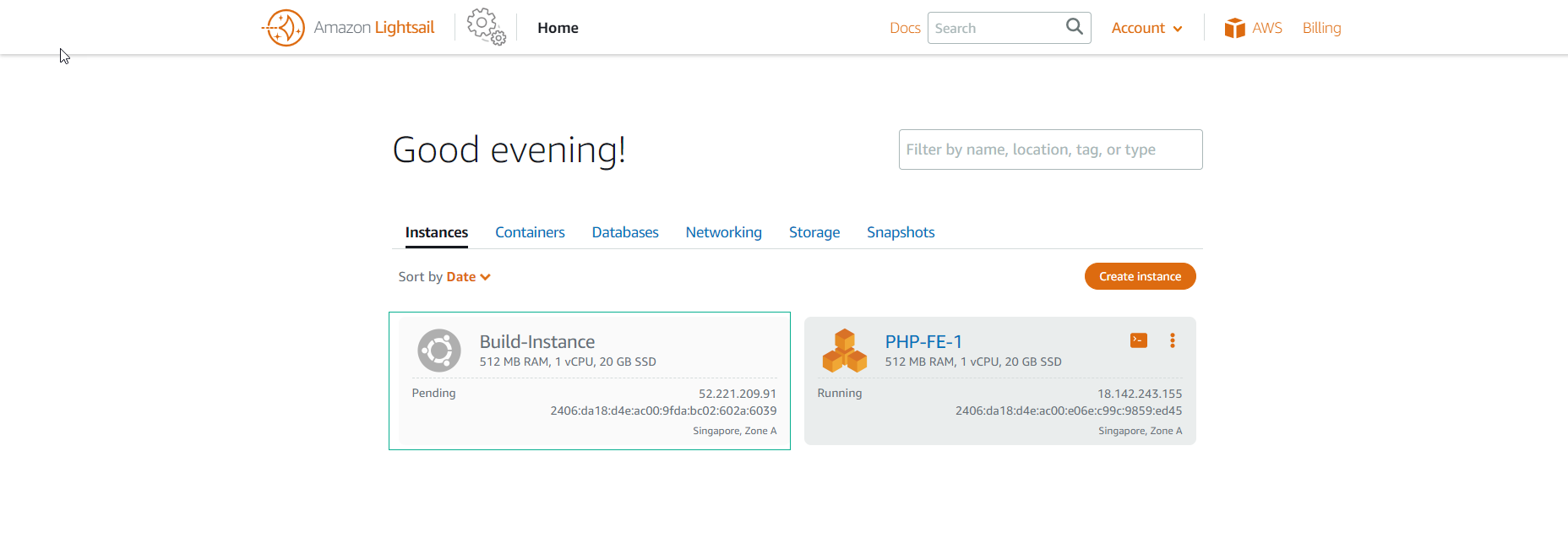The width and height of the screenshot is (1568, 560).
Task: Expand the Account dropdown
Action: (1146, 28)
